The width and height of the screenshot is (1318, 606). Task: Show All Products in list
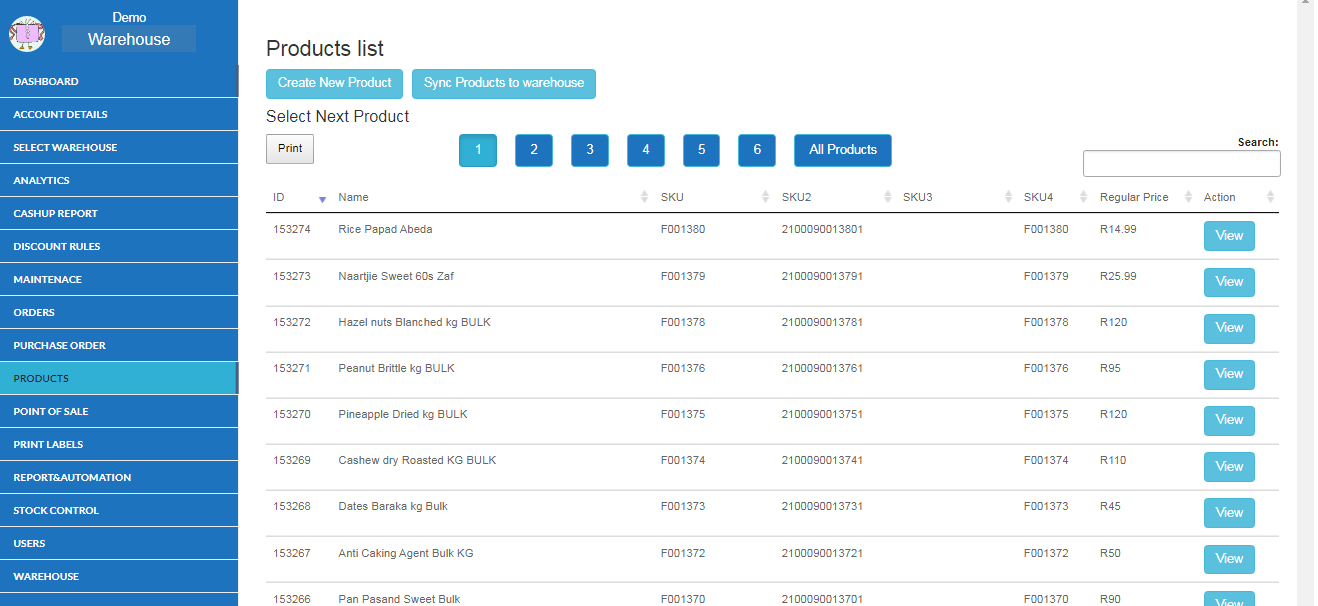[x=842, y=150]
